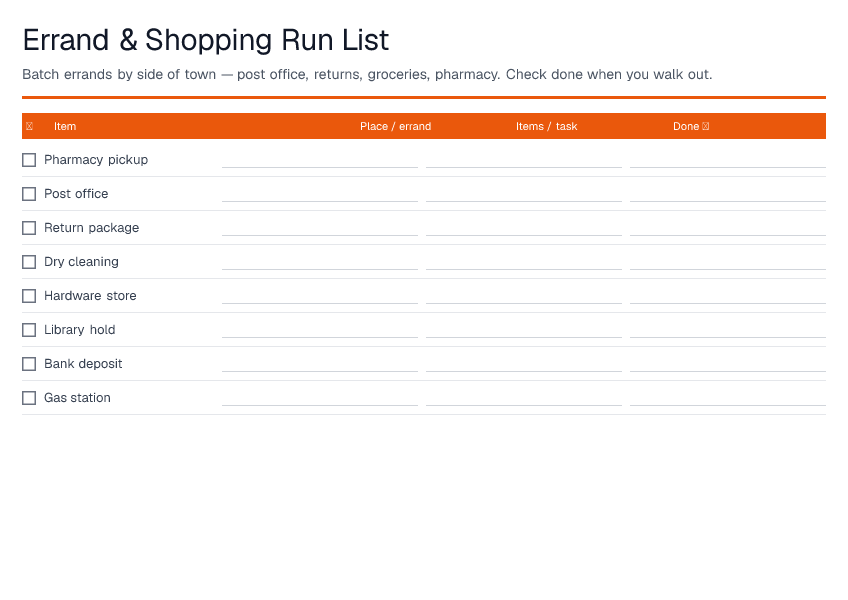848x600 pixels.
Task: Click the Gas station label
Action: tap(77, 399)
